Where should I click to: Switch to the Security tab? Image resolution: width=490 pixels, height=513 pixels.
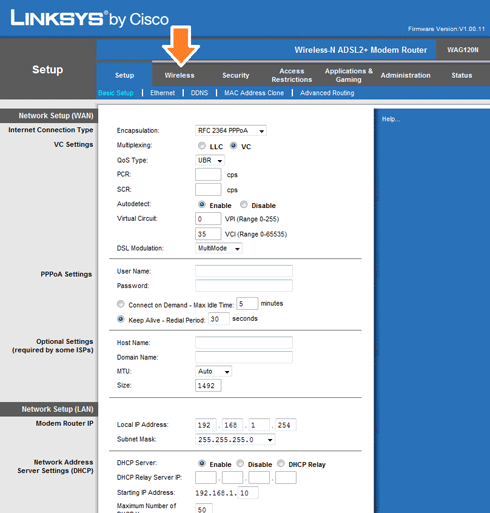coord(236,75)
